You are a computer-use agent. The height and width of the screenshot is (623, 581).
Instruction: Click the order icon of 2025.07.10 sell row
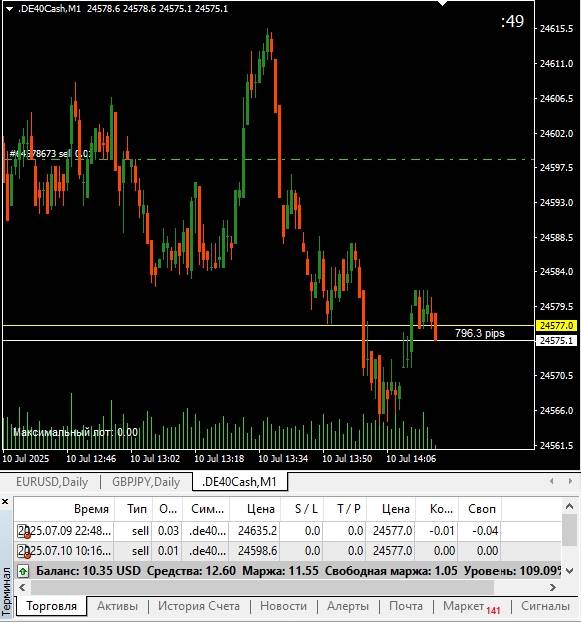24,551
